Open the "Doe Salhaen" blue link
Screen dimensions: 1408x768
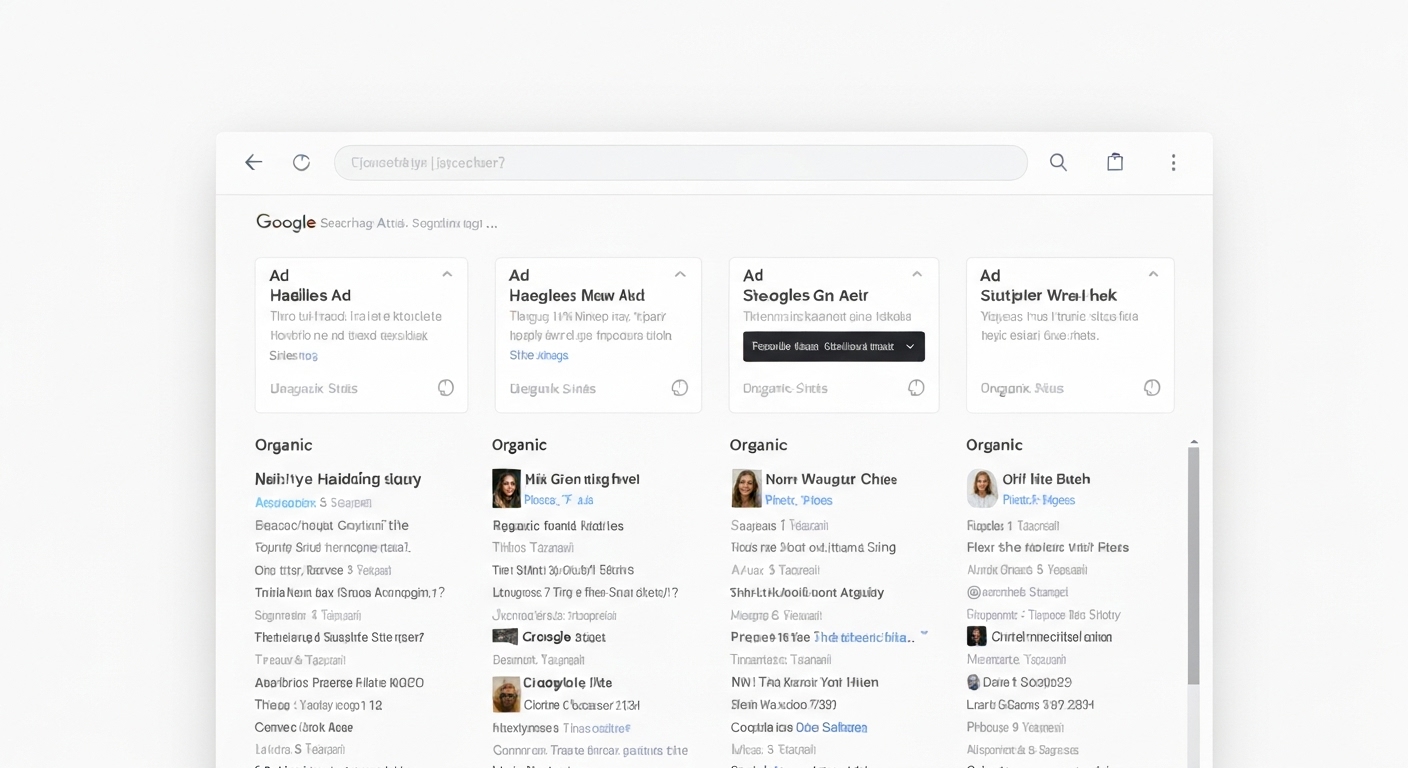pos(831,727)
